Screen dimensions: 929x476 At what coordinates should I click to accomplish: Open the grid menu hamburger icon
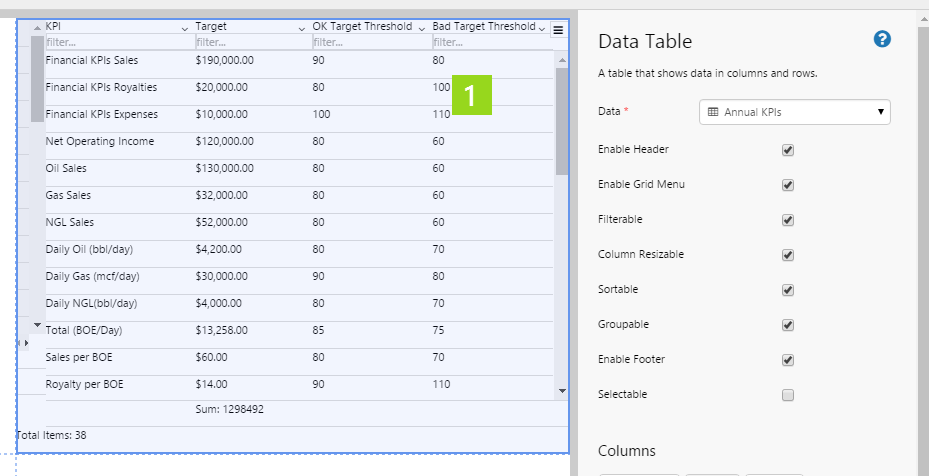coord(558,30)
